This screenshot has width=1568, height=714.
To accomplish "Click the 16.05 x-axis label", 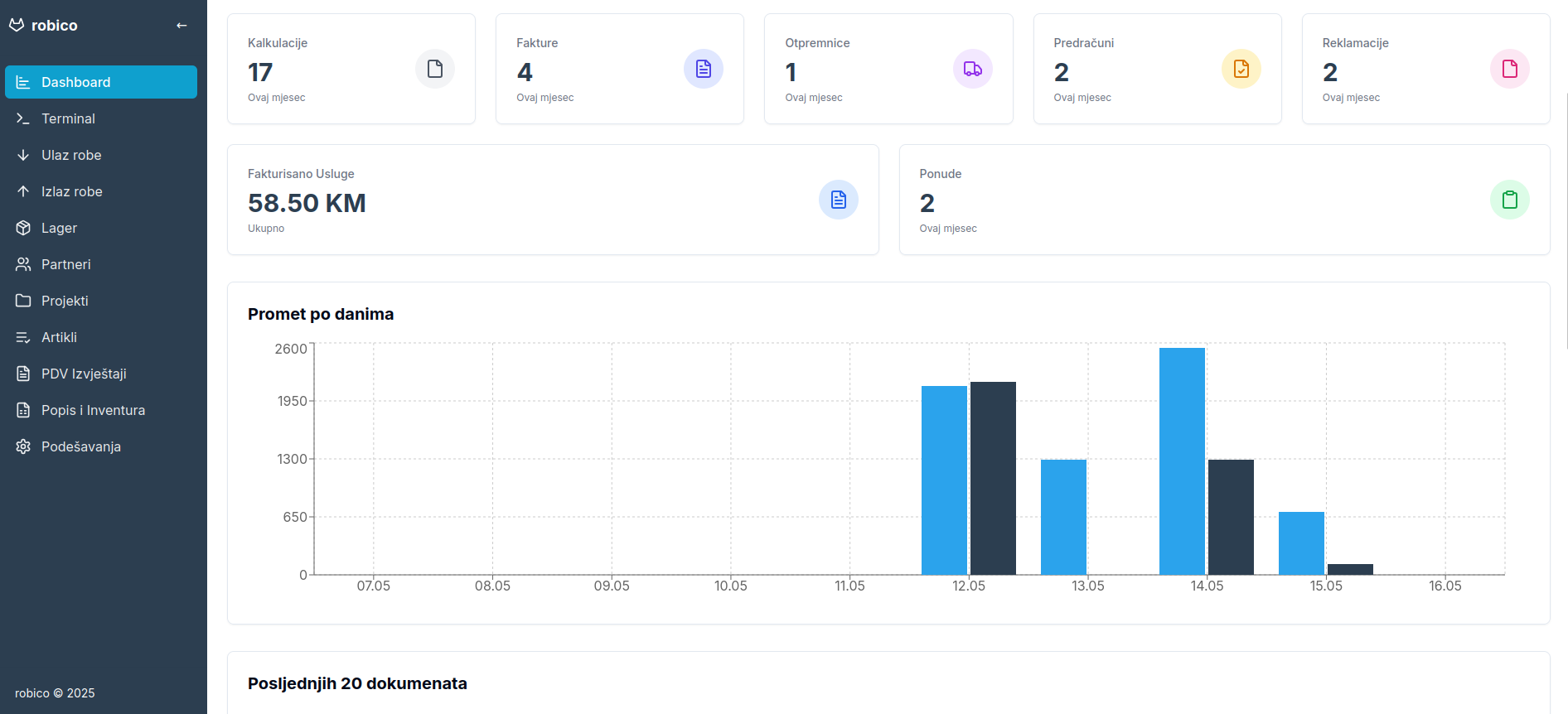I will click(x=1445, y=586).
